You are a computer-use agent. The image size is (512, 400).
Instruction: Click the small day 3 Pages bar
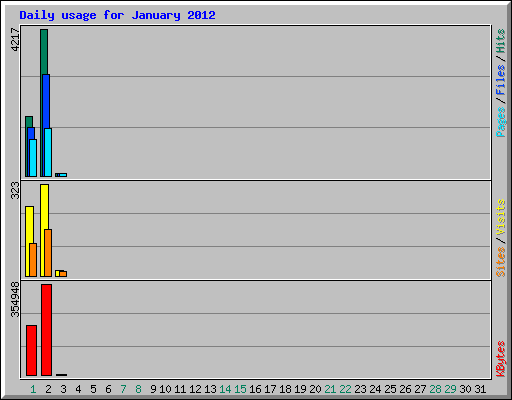click(x=63, y=175)
